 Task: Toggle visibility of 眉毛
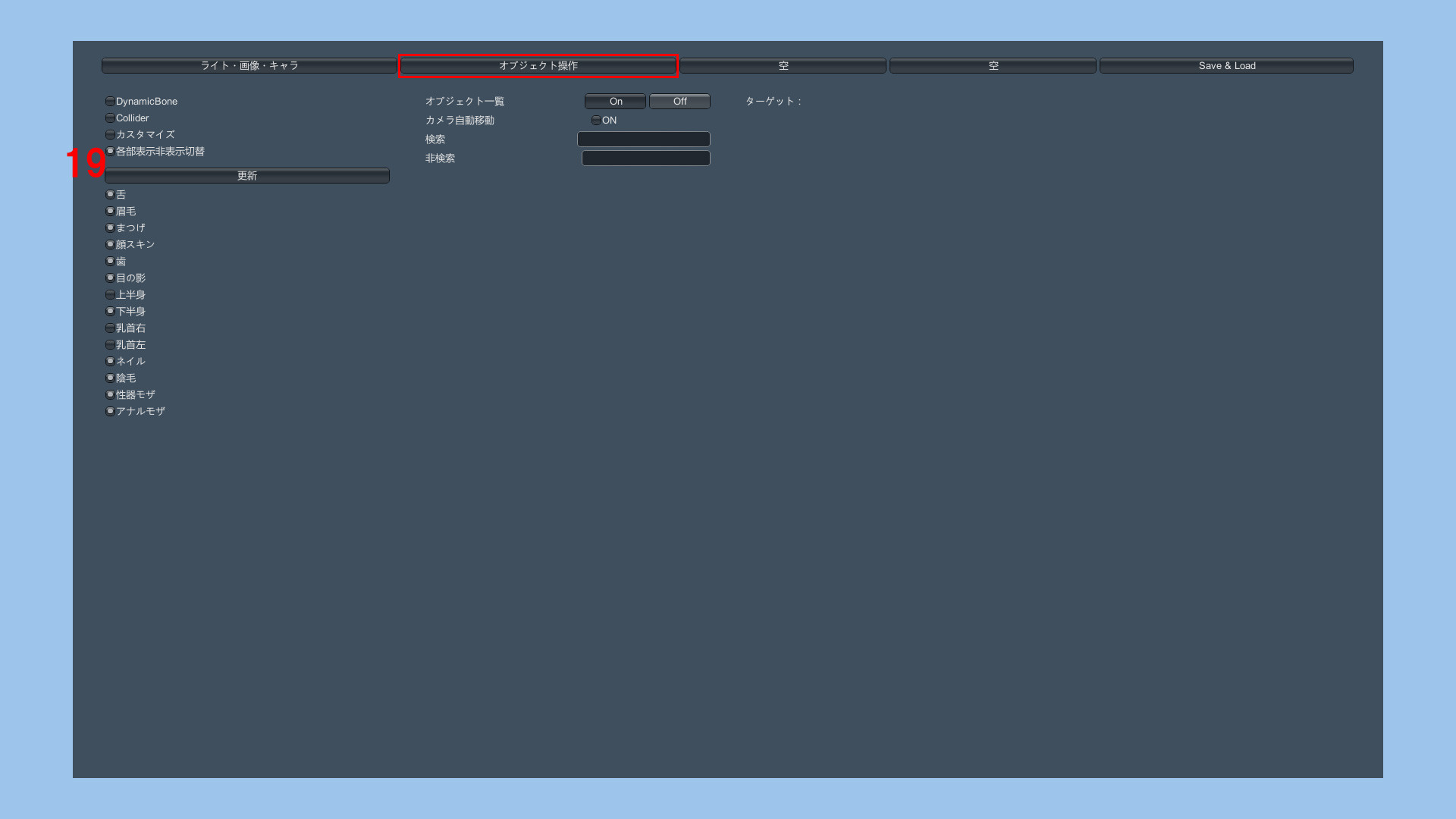(x=111, y=211)
